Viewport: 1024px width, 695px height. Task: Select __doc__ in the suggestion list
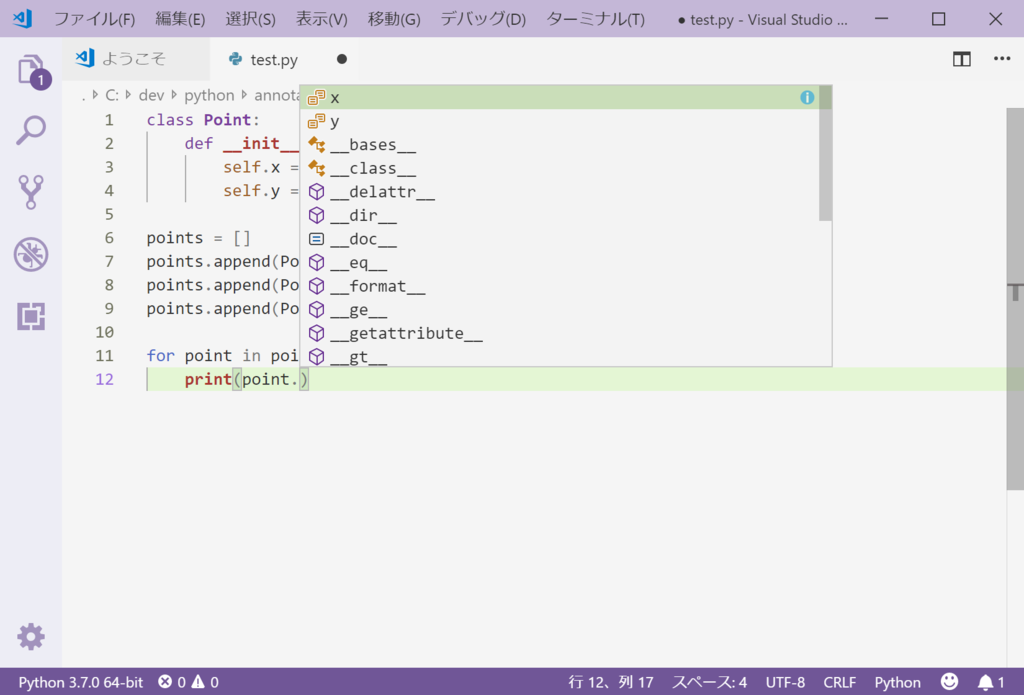click(560, 238)
